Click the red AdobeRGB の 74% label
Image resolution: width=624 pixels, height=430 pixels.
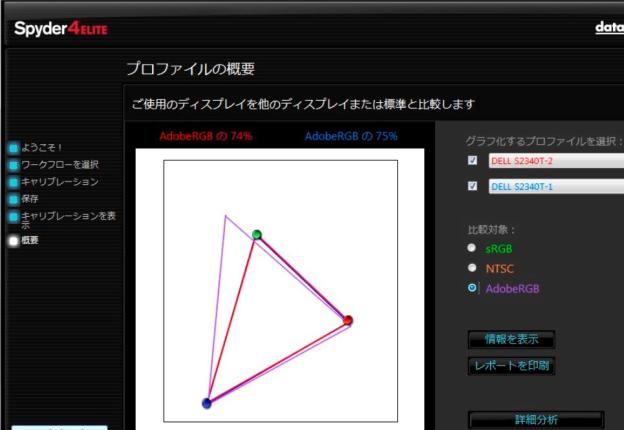pos(206,136)
